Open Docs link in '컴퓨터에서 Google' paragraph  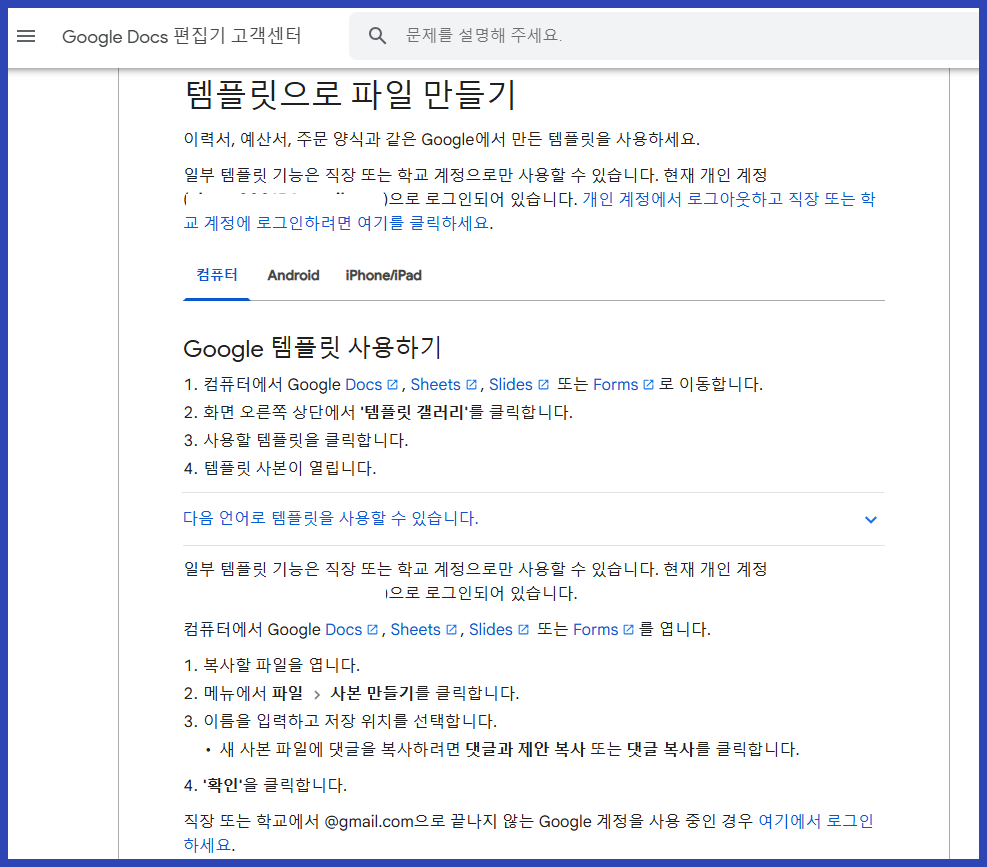(x=344, y=629)
